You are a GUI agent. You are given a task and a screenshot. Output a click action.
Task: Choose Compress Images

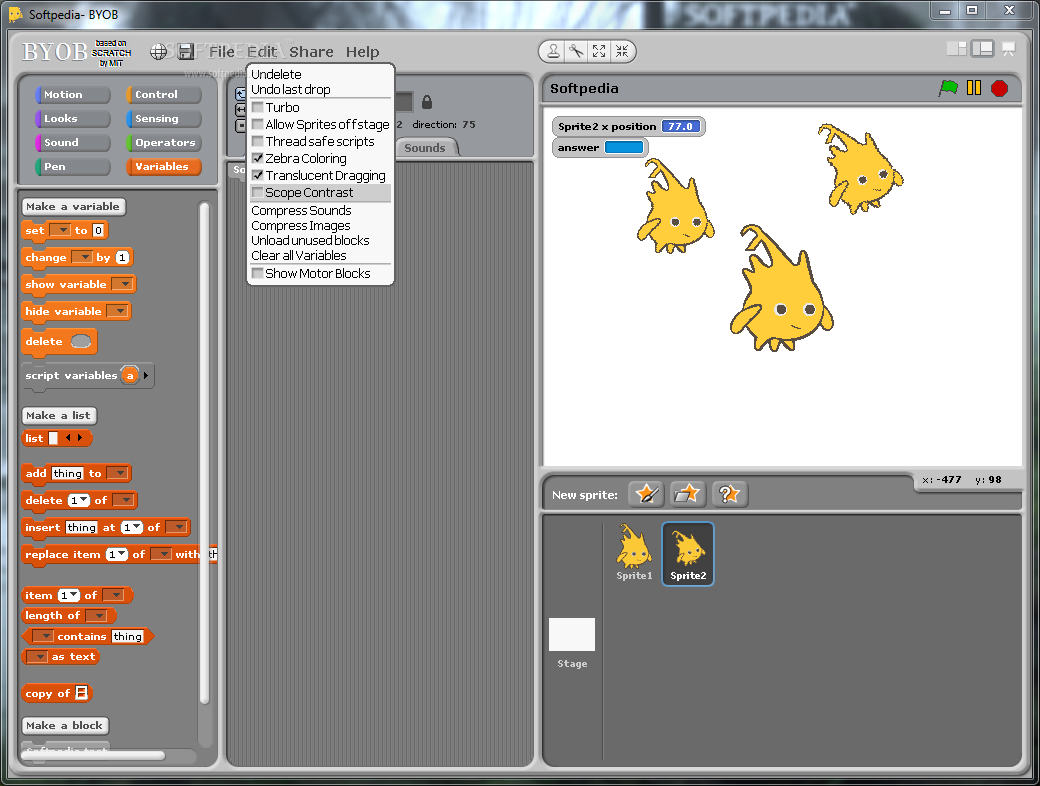coord(300,226)
